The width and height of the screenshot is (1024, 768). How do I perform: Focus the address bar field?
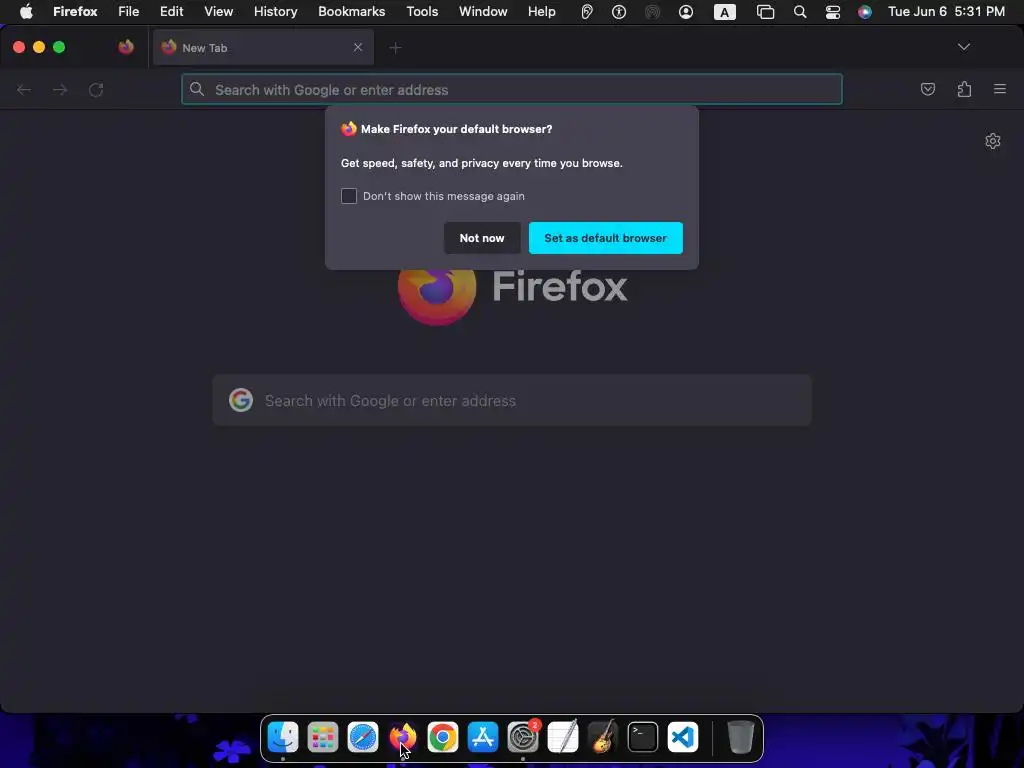point(511,89)
